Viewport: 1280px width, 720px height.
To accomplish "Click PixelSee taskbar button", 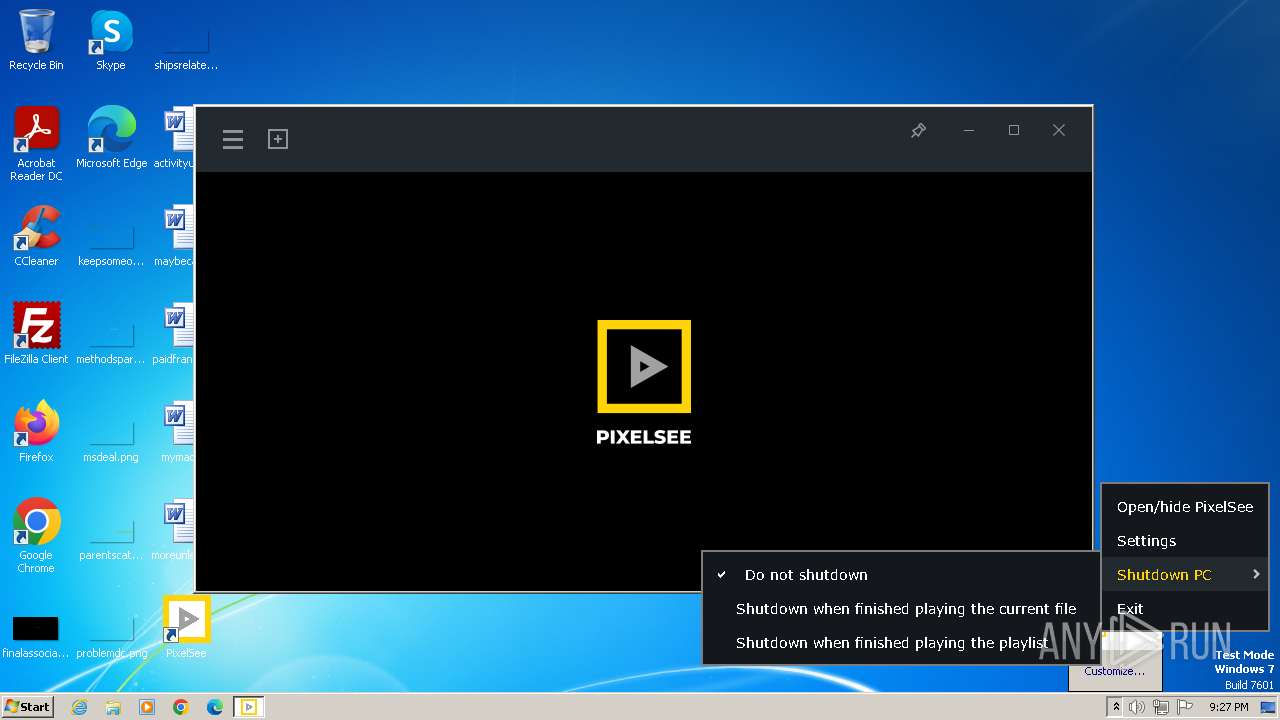I will tap(249, 707).
